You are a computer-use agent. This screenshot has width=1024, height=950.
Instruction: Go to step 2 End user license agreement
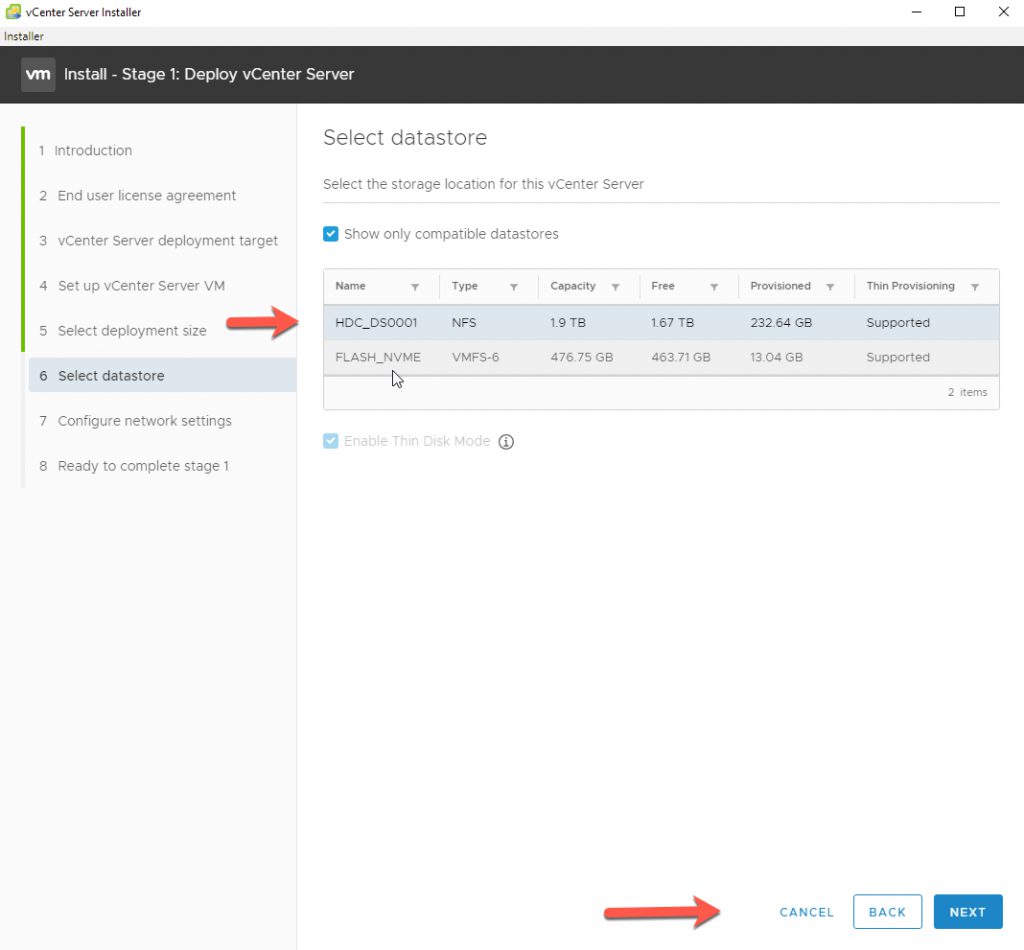click(x=137, y=196)
